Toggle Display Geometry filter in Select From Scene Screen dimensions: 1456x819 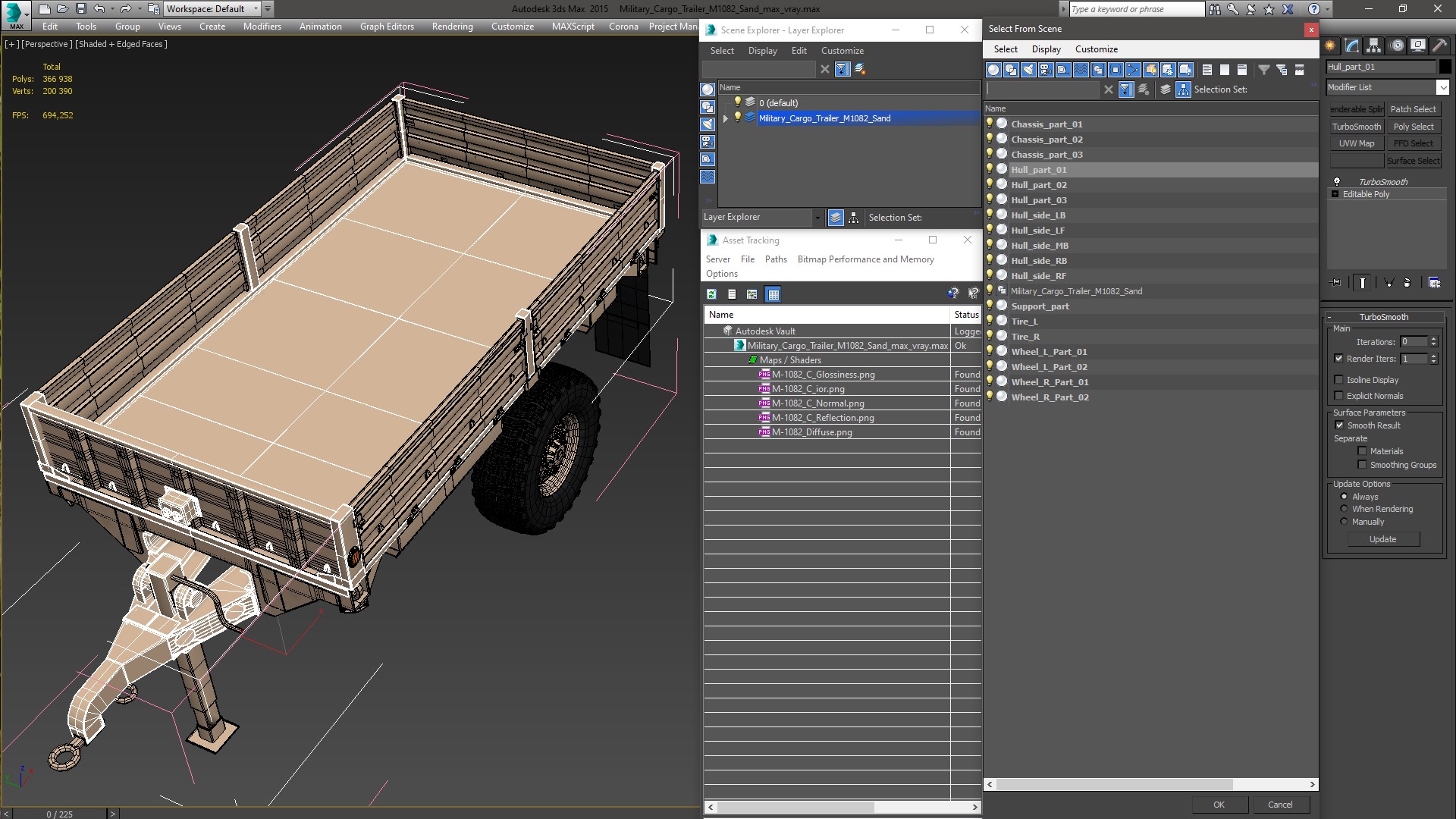click(x=993, y=70)
